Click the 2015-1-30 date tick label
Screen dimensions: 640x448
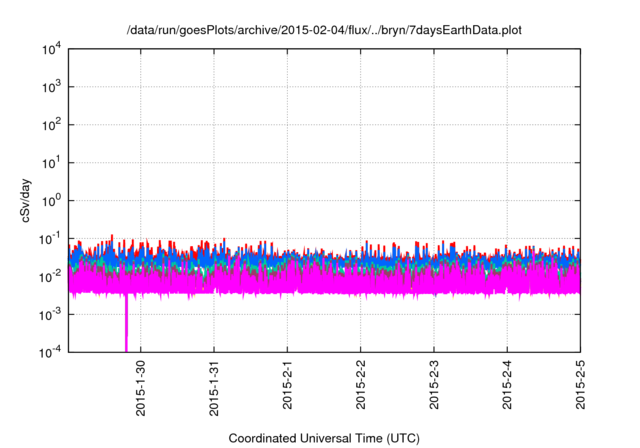tap(140, 388)
